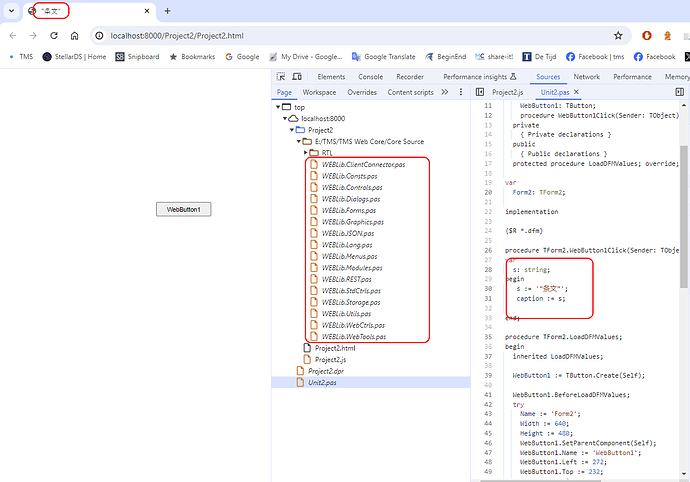
Task: Switch to Console panel
Action: point(371,77)
